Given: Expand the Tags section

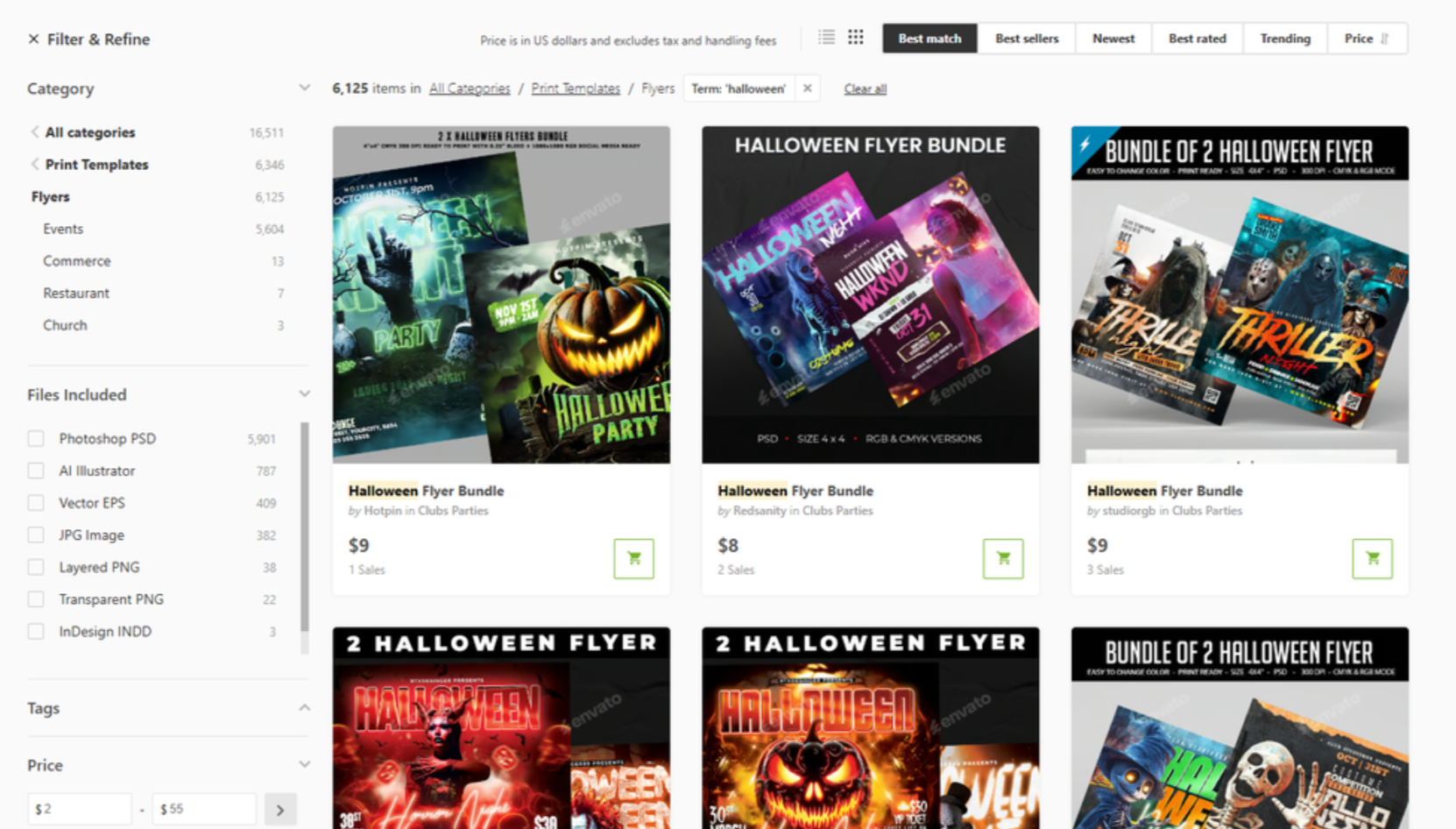Looking at the screenshot, I should (304, 707).
